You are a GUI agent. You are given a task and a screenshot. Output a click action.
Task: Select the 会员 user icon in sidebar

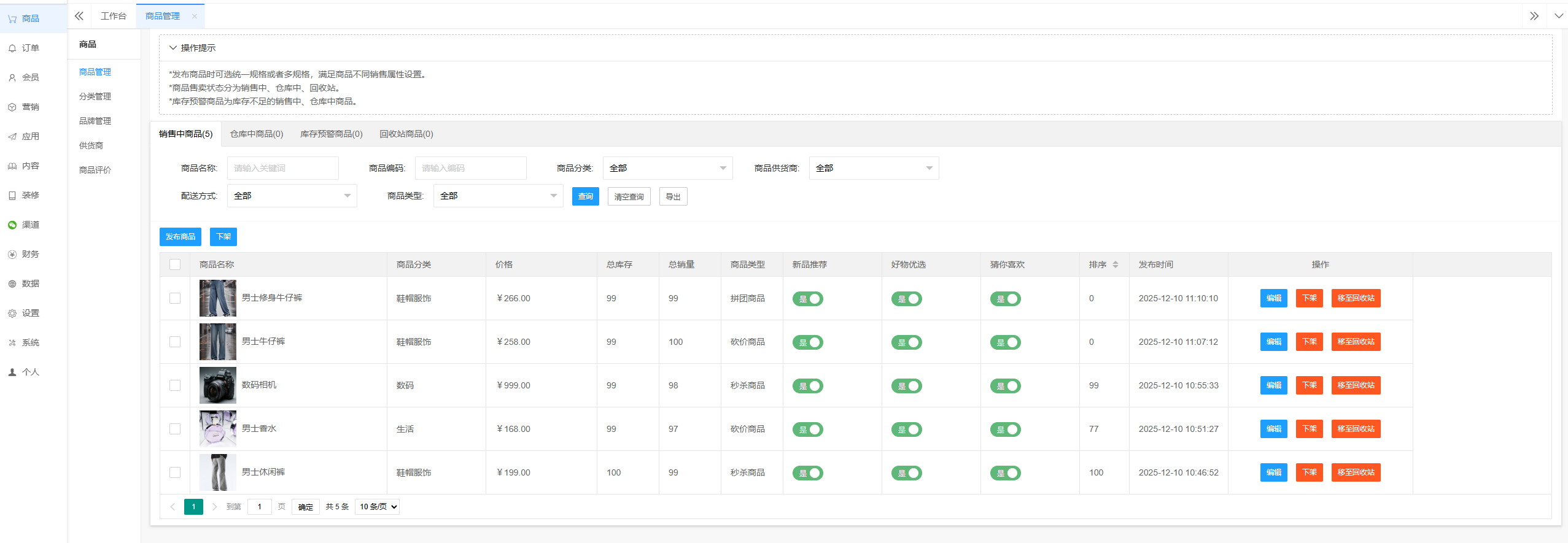(x=12, y=78)
